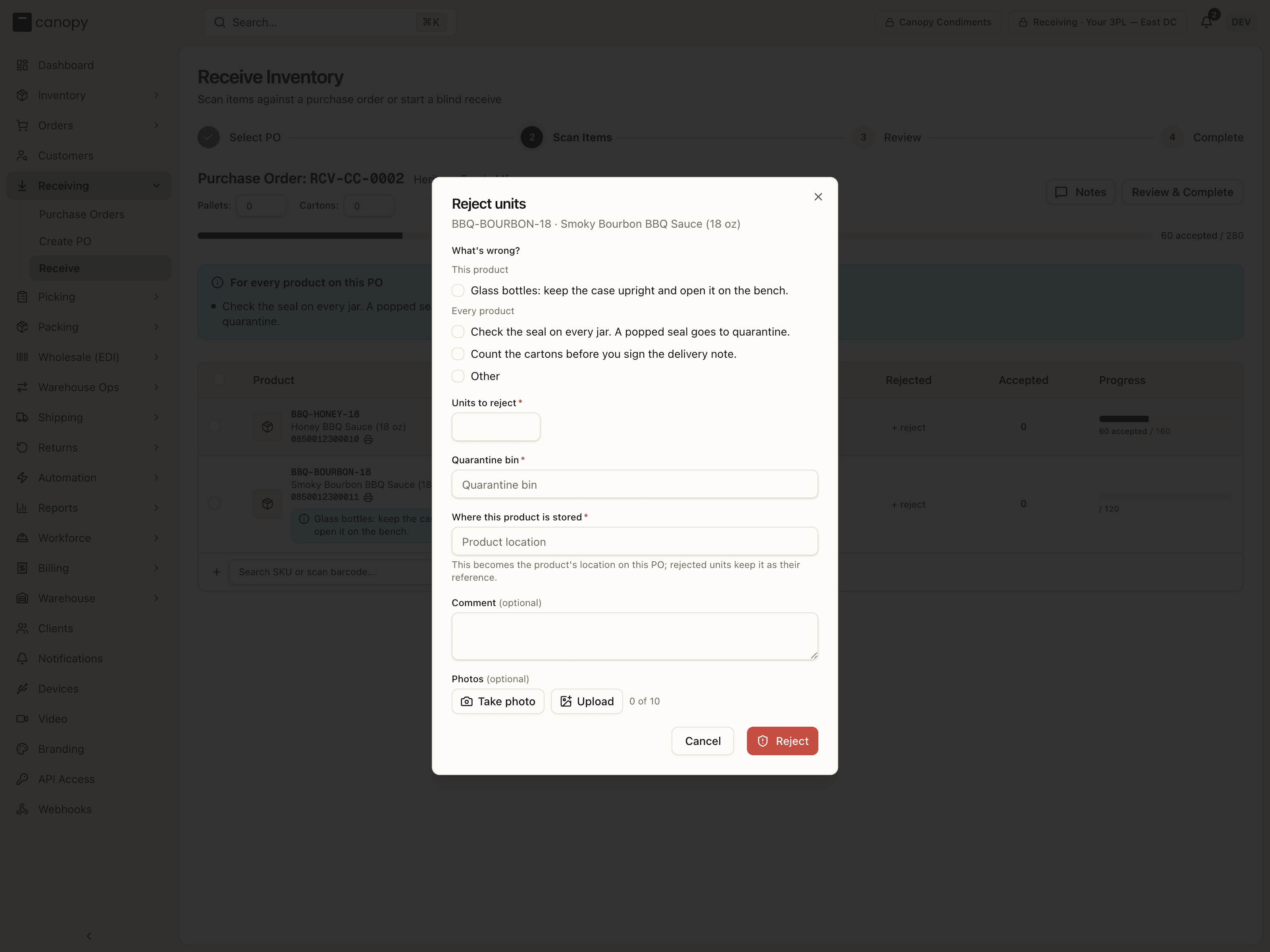Click the notifications bell icon
Image resolution: width=1270 pixels, height=952 pixels.
pos(1206,22)
